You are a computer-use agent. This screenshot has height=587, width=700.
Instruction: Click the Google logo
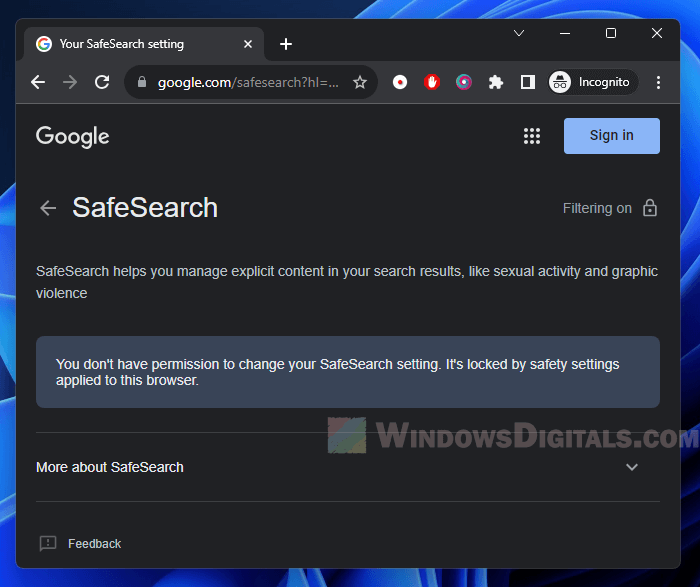(73, 137)
